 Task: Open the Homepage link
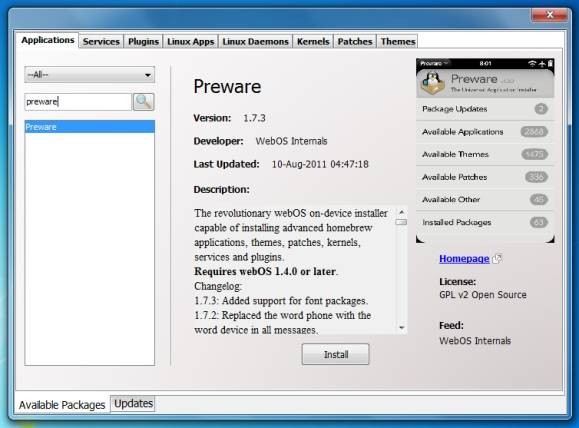(464, 259)
